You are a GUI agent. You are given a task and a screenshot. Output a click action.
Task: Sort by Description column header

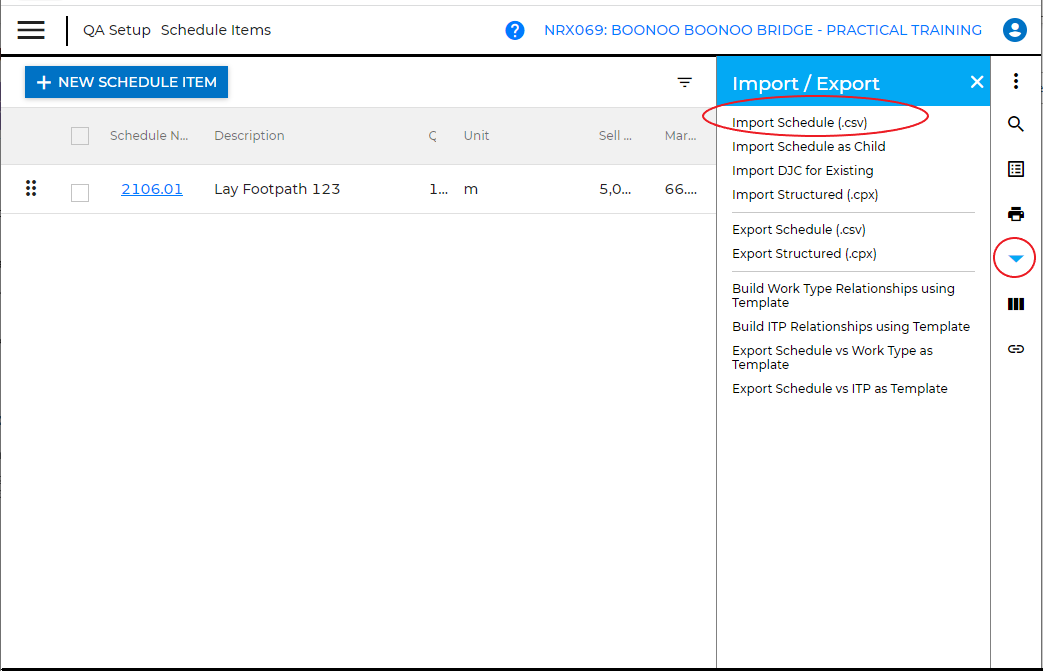[x=249, y=136]
